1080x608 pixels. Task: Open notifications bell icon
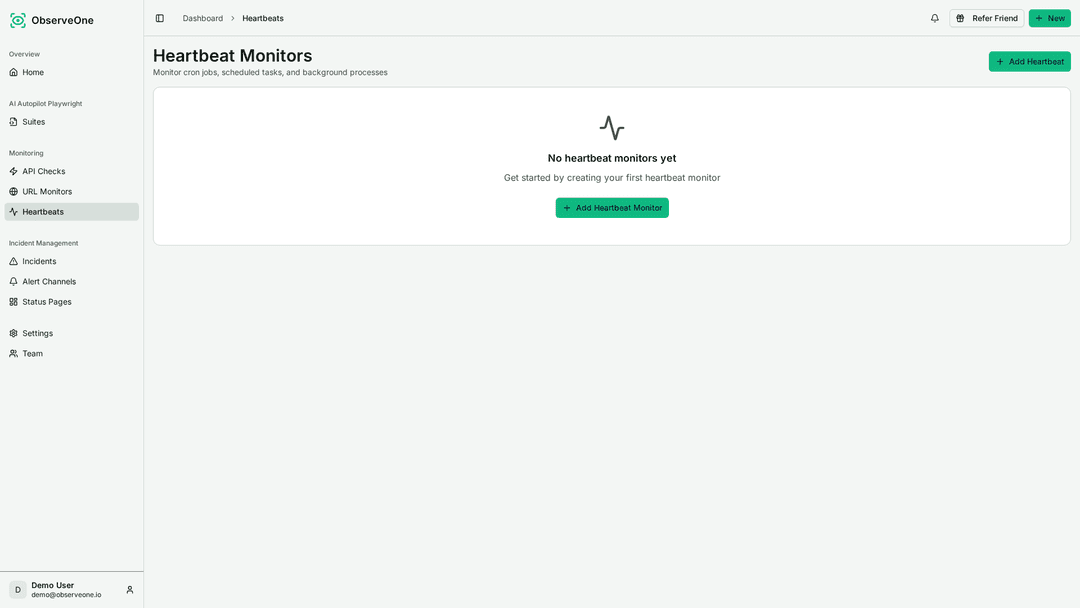coord(935,19)
